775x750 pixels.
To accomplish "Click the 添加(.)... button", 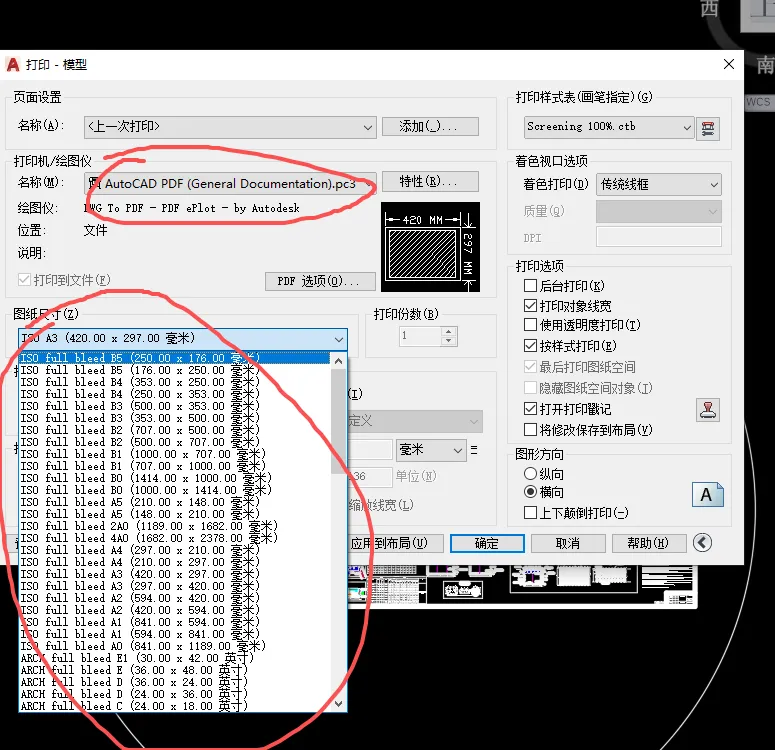I will point(430,127).
